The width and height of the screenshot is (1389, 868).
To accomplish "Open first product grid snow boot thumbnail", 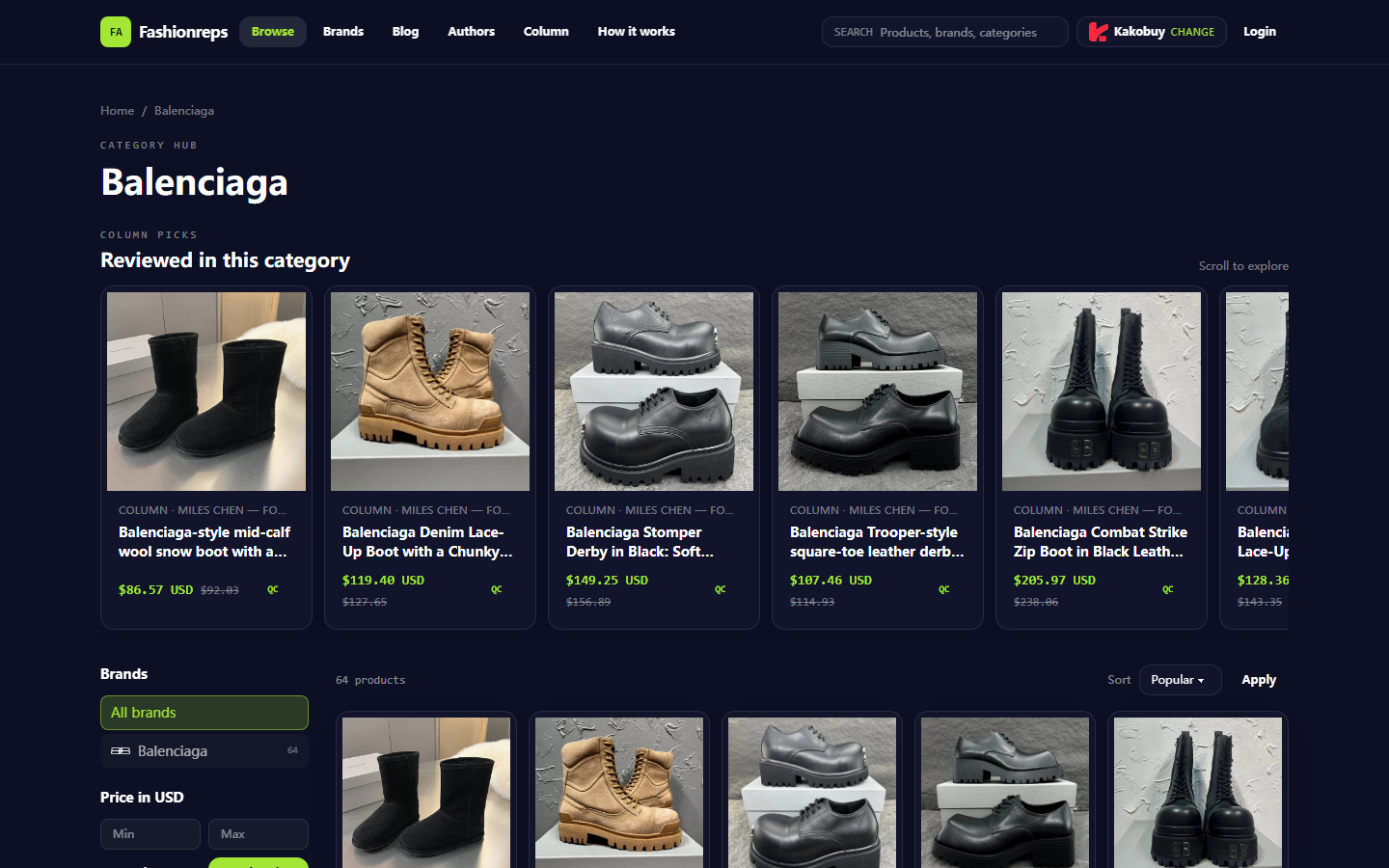I will (x=426, y=793).
